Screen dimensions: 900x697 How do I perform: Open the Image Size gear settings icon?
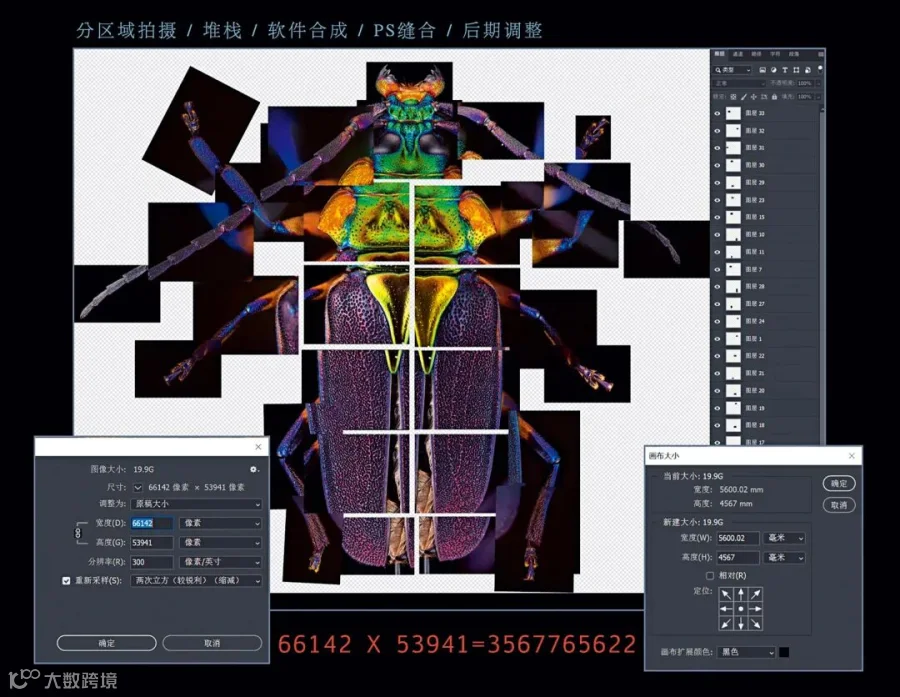point(254,469)
